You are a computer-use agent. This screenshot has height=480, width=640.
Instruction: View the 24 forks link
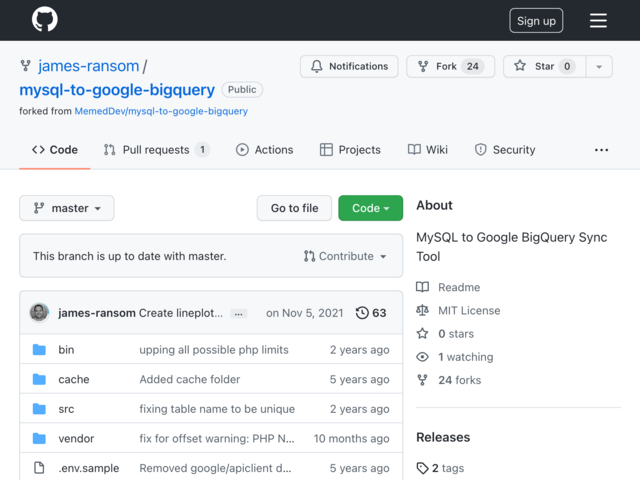click(460, 380)
